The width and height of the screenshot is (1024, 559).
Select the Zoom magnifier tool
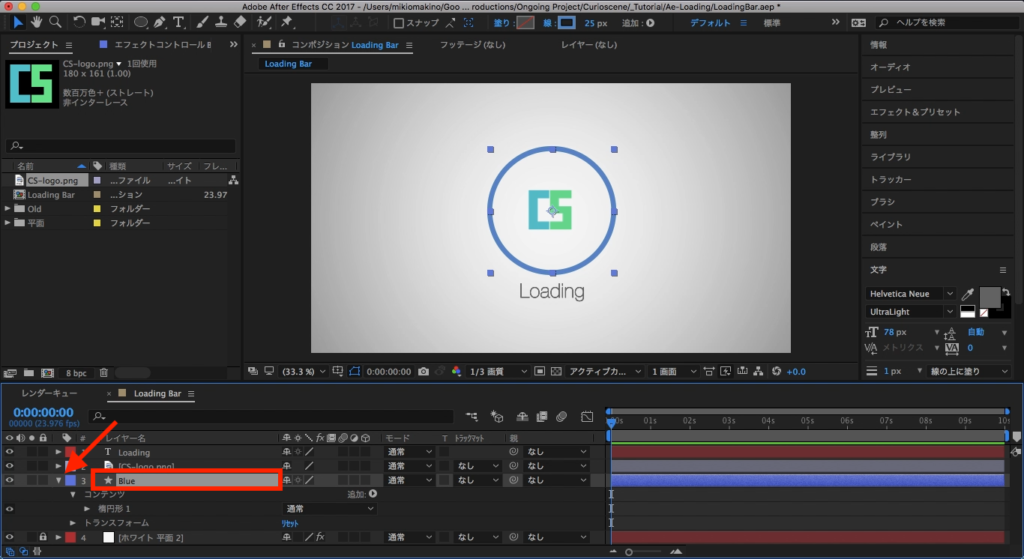point(55,21)
